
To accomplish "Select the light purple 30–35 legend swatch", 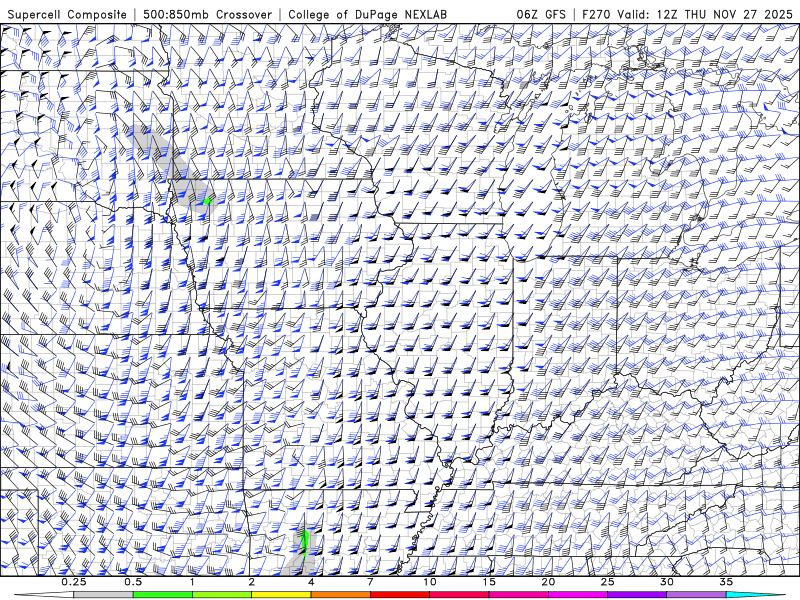I will [696, 595].
